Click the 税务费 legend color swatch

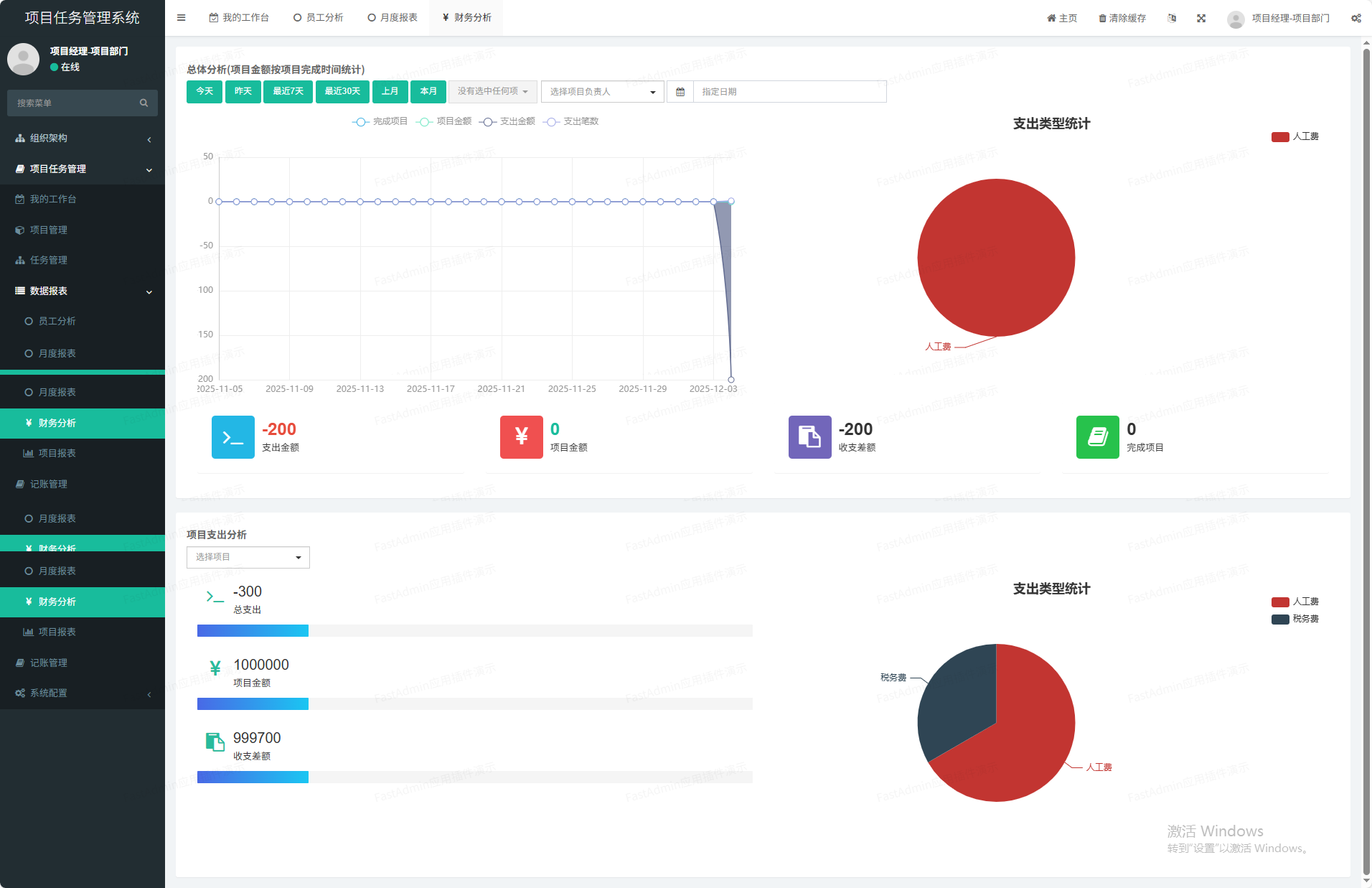click(1279, 619)
